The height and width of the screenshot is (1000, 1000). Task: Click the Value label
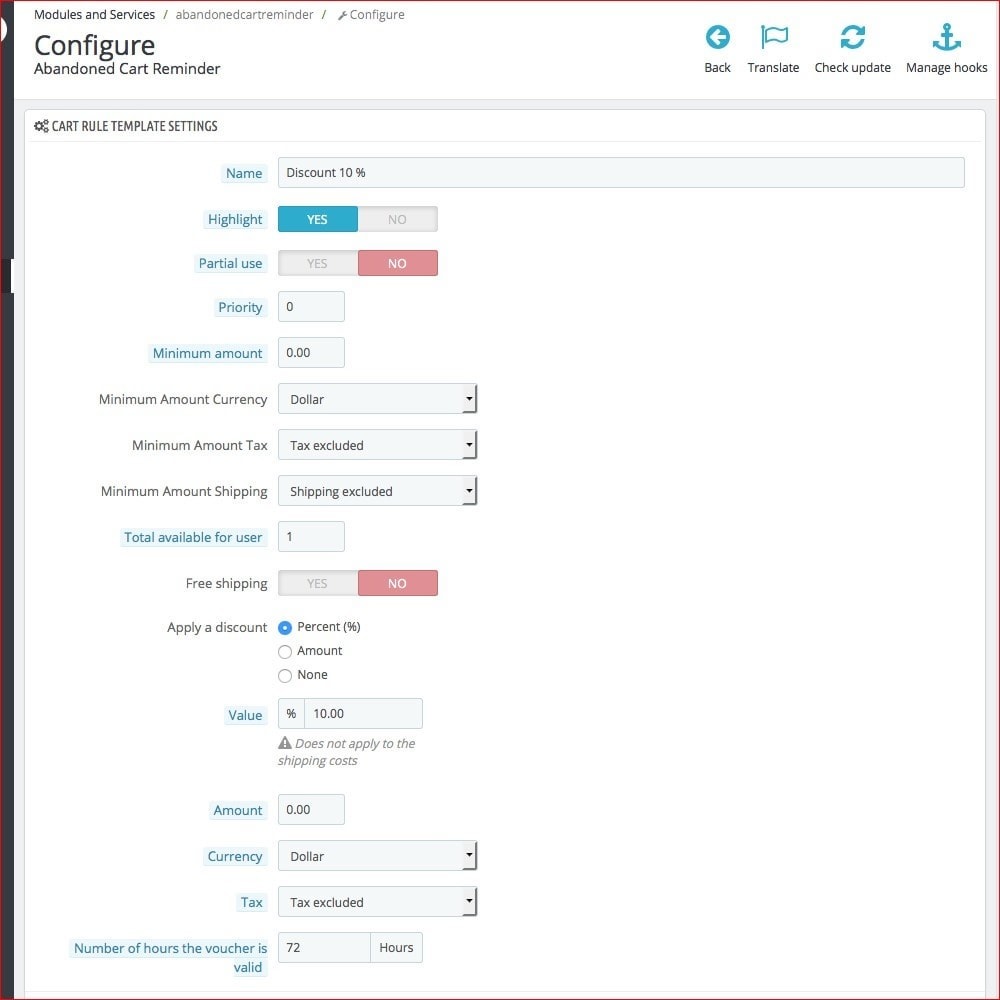pyautogui.click(x=245, y=716)
